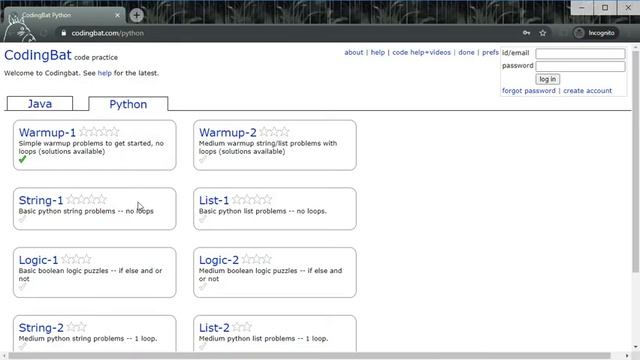The width and height of the screenshot is (640, 360).
Task: Go to CodingBat home via logo text
Action: point(38,55)
